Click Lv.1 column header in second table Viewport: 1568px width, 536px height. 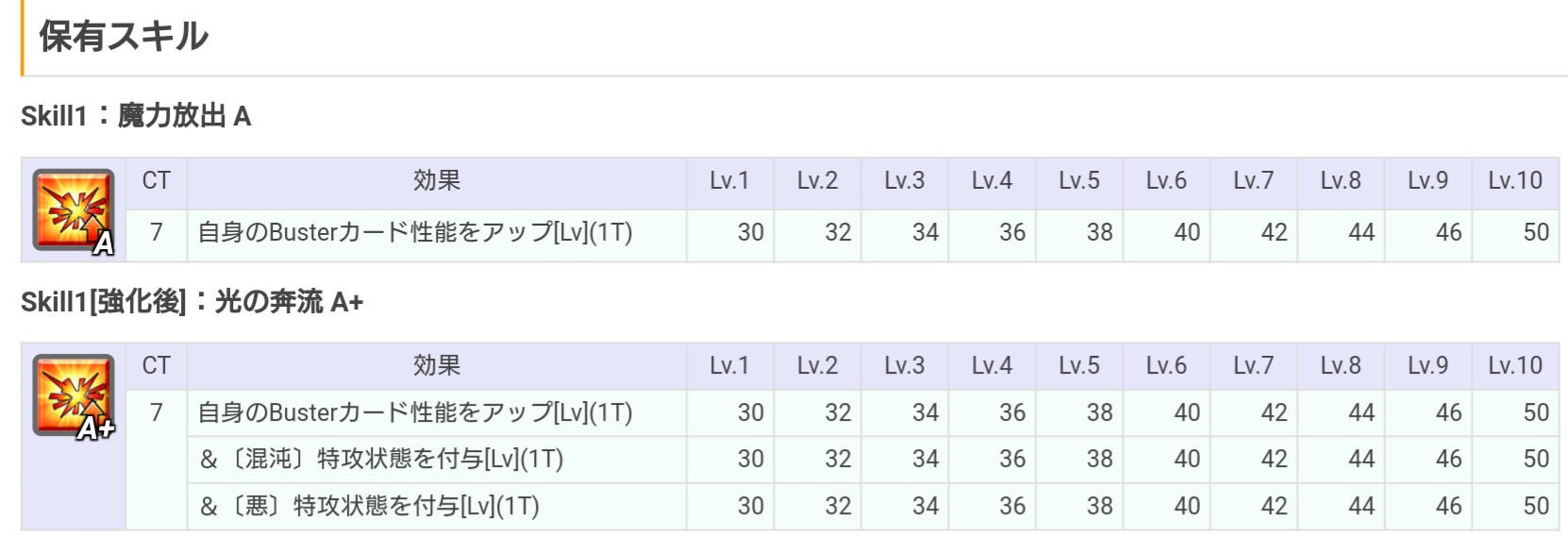pyautogui.click(x=729, y=366)
